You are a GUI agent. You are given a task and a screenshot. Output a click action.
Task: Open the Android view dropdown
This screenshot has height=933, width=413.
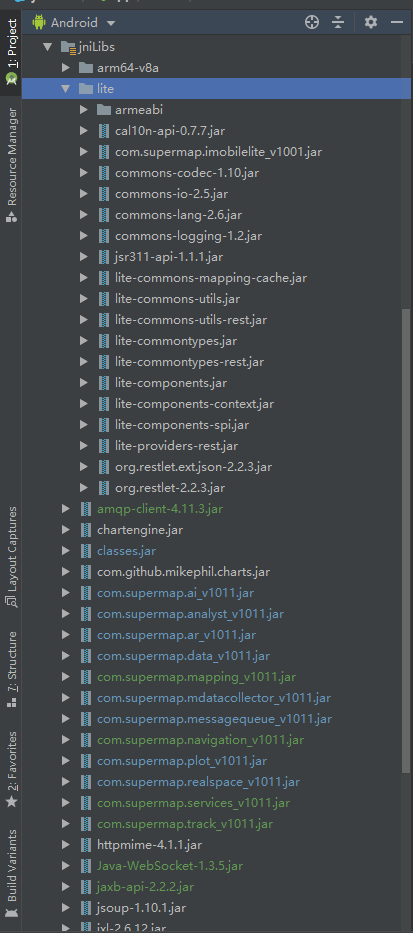(x=74, y=23)
